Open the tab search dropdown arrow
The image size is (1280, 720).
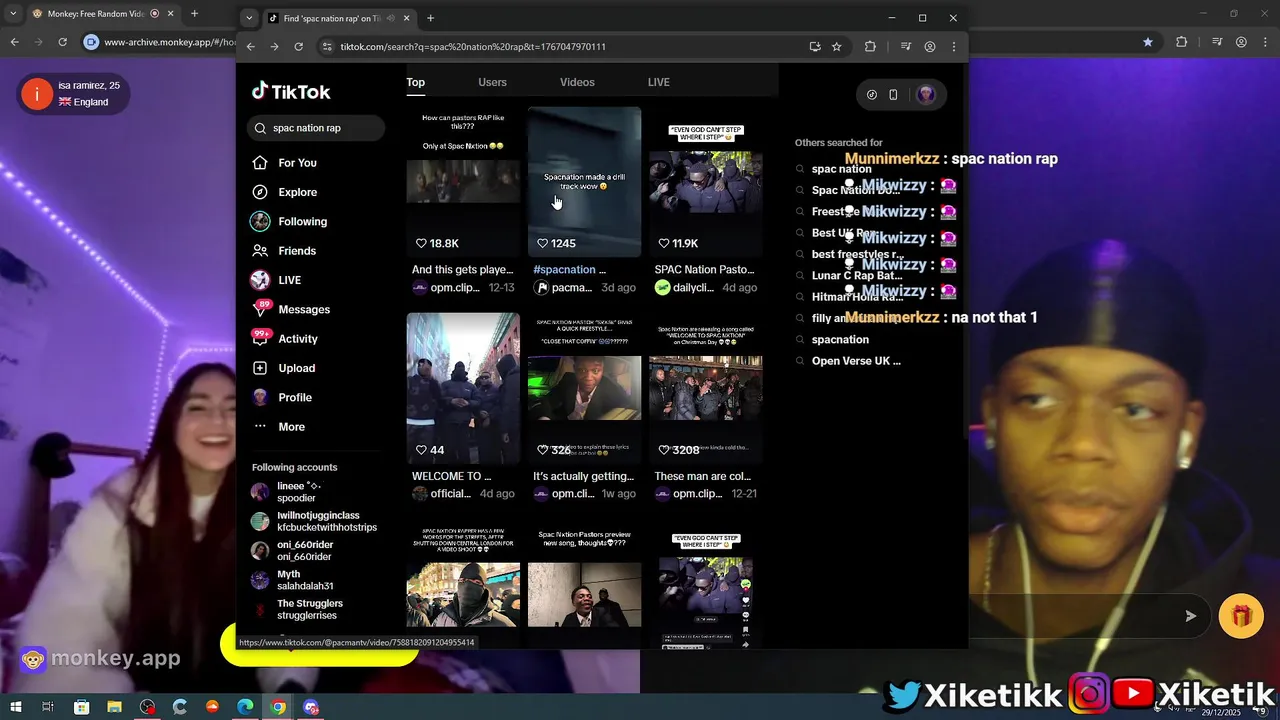pos(249,18)
